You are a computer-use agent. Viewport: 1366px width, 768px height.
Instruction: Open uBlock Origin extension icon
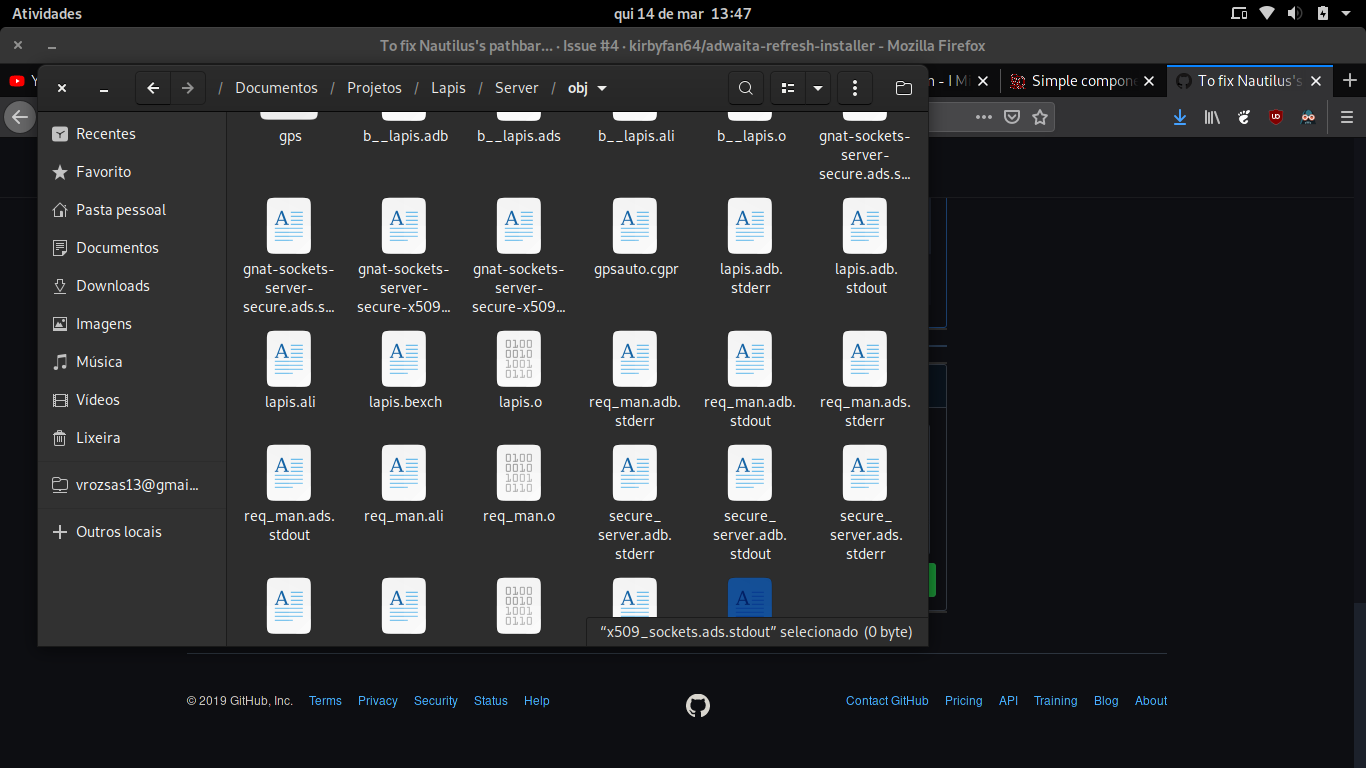(x=1276, y=117)
